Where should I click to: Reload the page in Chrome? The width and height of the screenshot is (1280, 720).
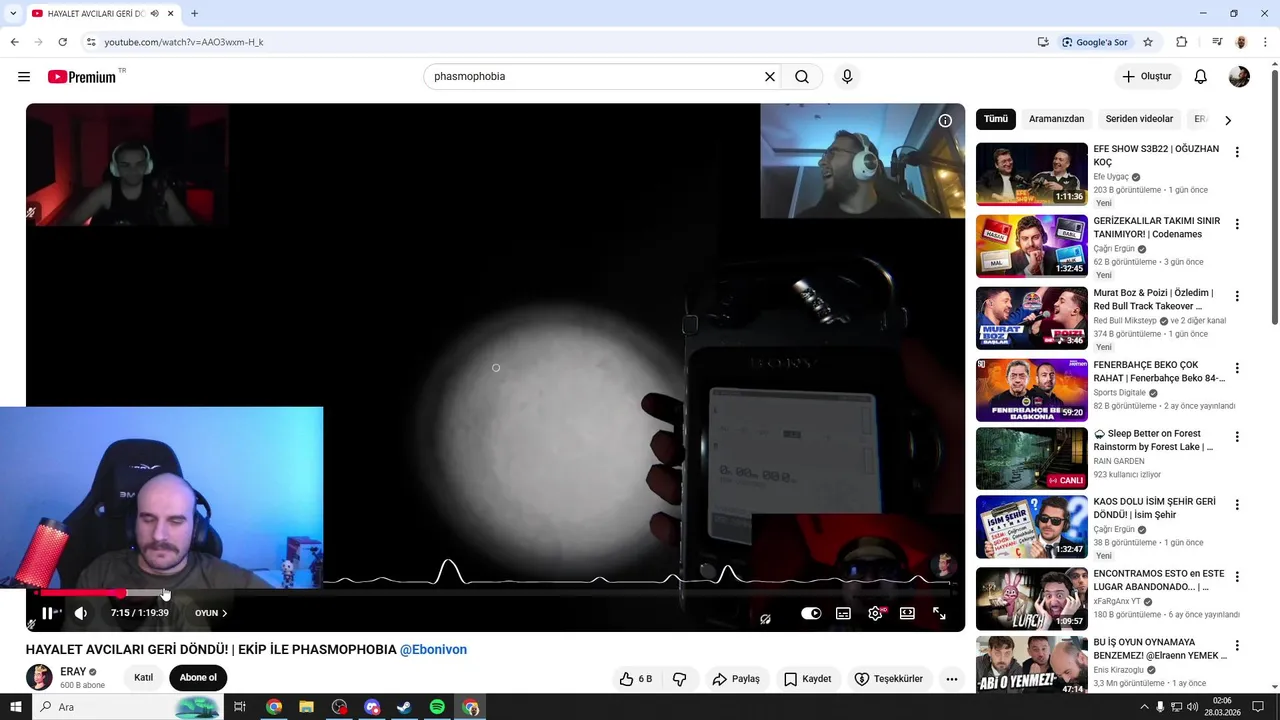[x=62, y=42]
